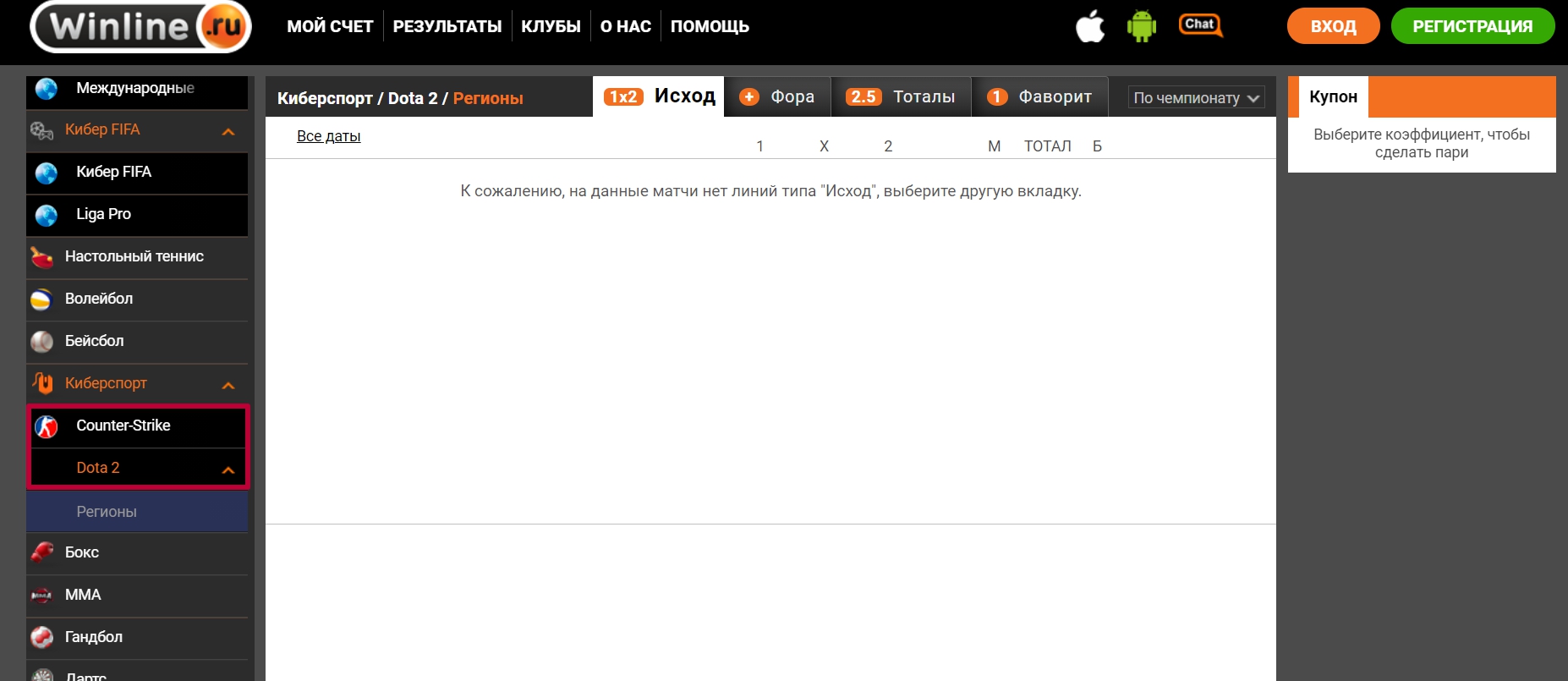1568x681 pixels.
Task: Collapse the Кибер FIFA section chevron
Action: coord(228,131)
